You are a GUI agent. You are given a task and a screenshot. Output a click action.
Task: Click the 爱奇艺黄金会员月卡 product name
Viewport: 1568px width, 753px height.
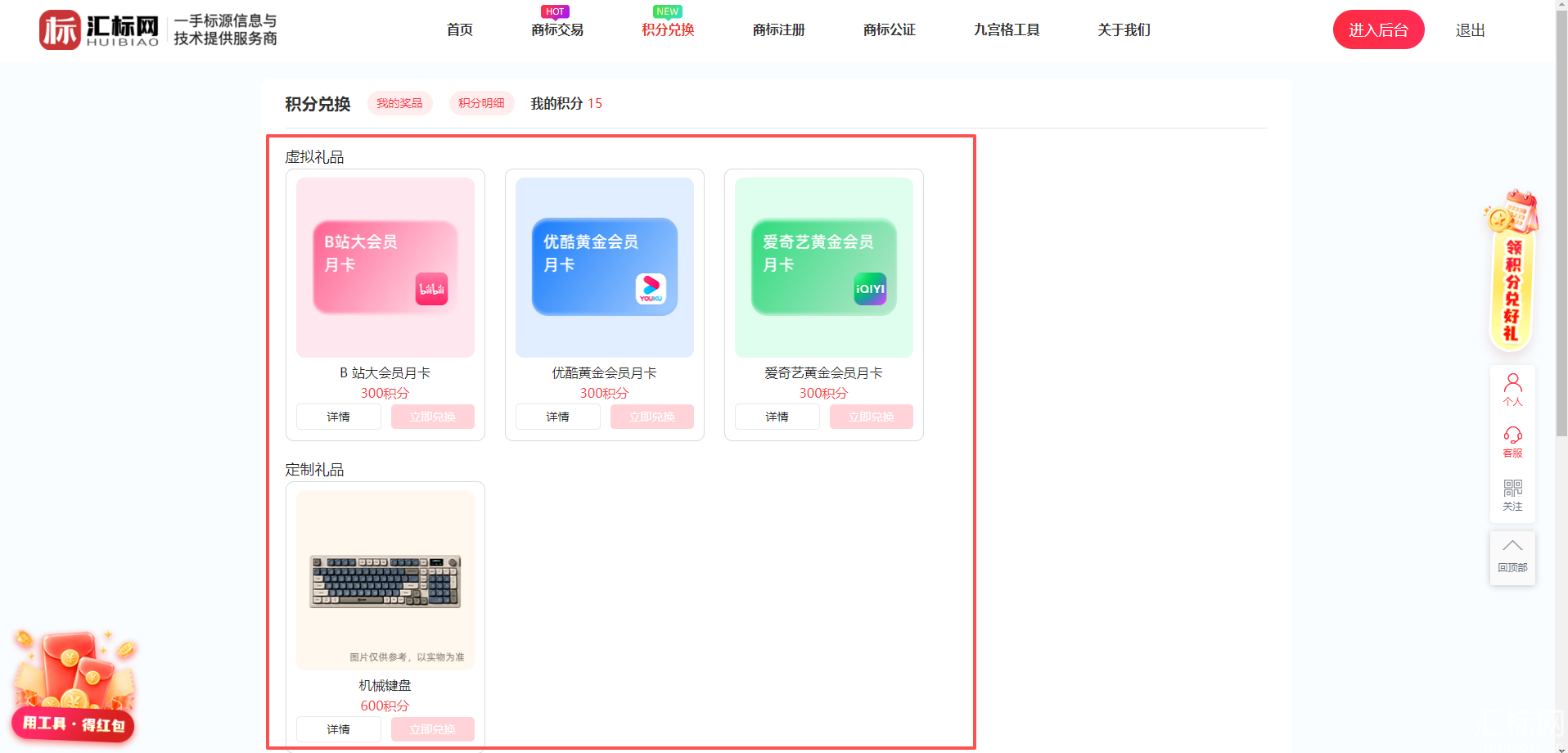(x=823, y=372)
